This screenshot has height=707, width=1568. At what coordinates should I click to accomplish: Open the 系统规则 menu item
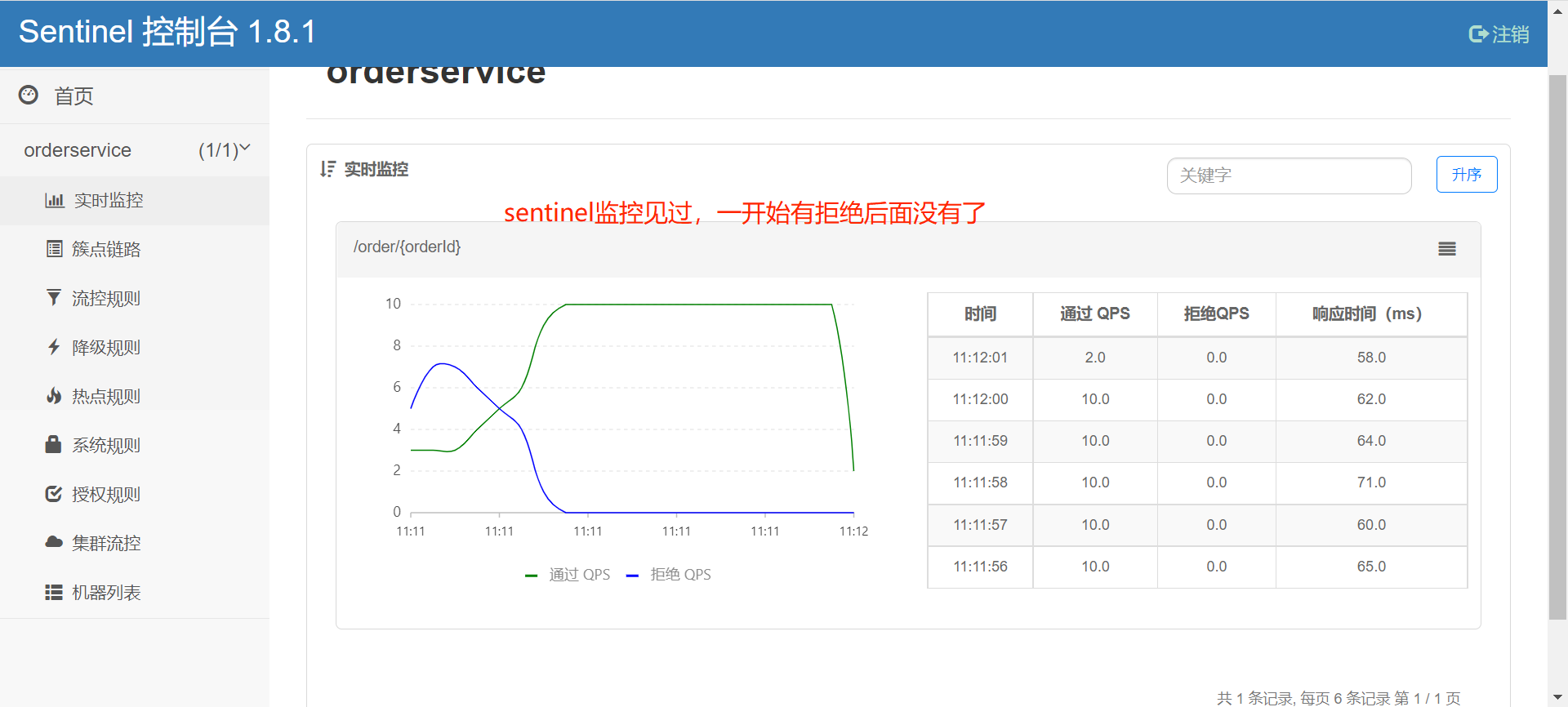(x=135, y=446)
